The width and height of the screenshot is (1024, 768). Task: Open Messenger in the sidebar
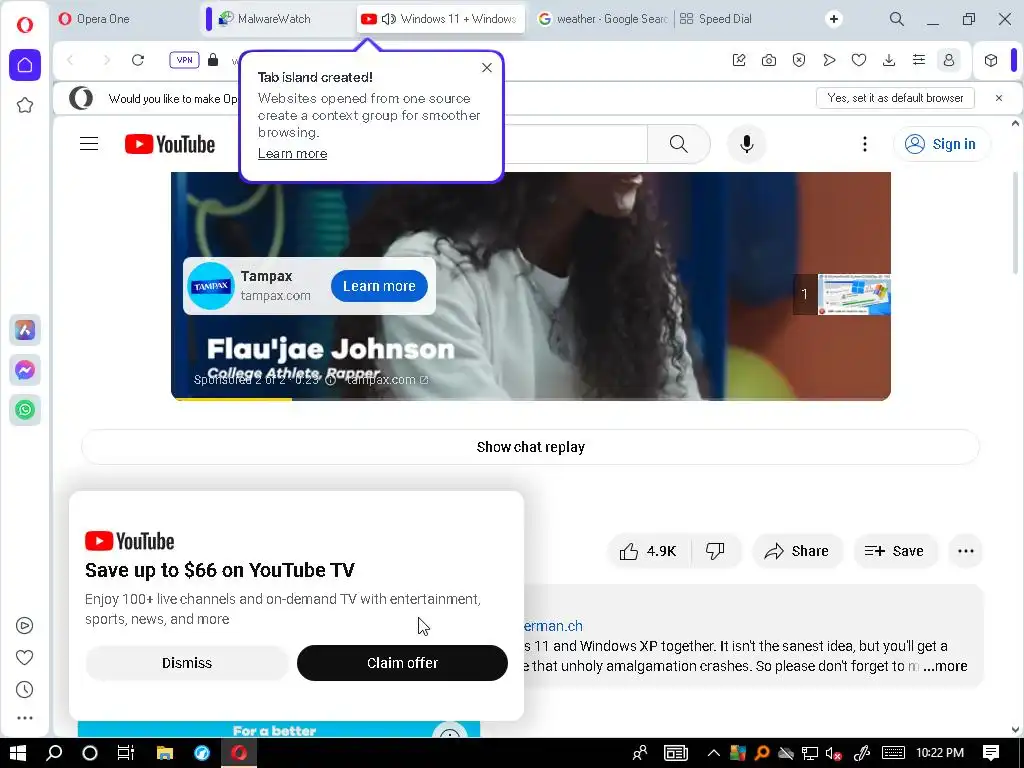point(25,370)
